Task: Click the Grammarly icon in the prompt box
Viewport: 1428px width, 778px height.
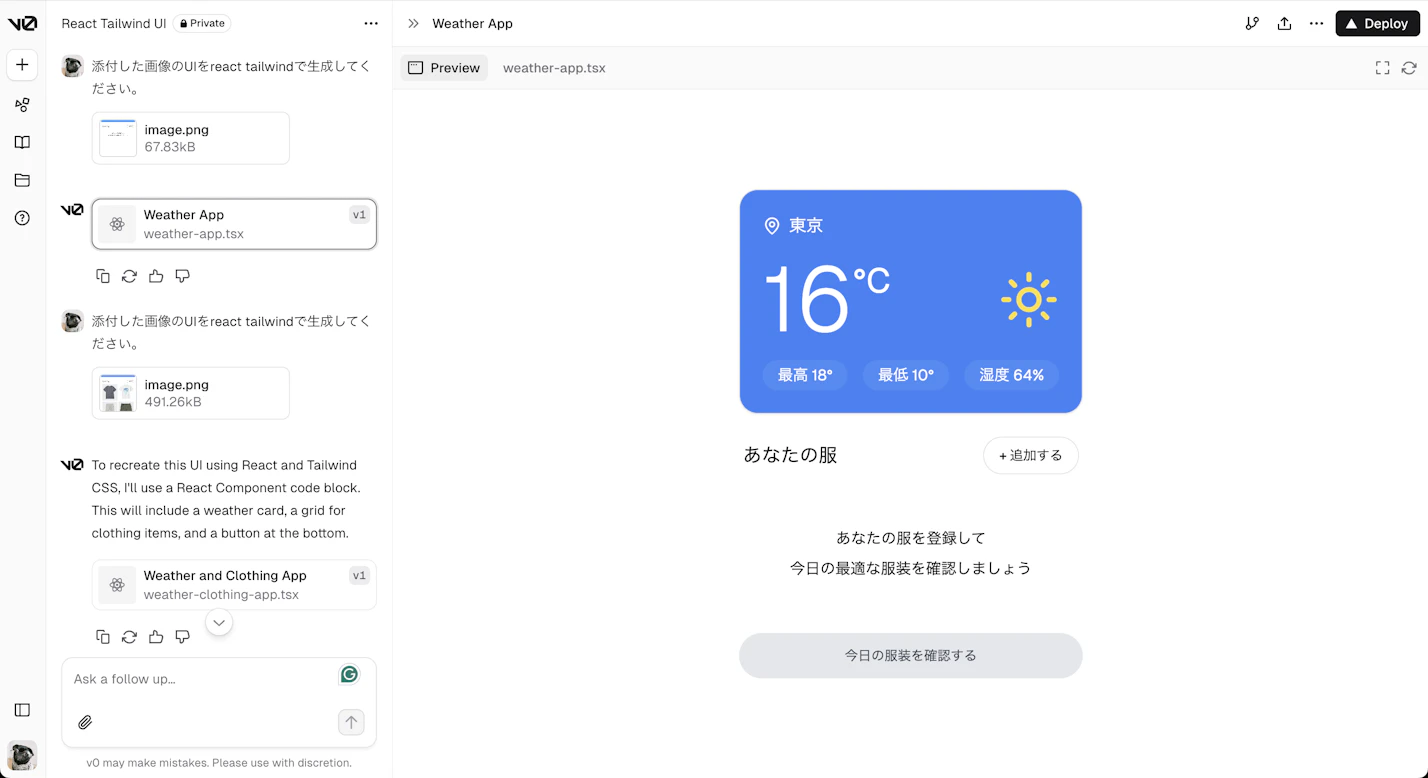Action: (x=349, y=674)
